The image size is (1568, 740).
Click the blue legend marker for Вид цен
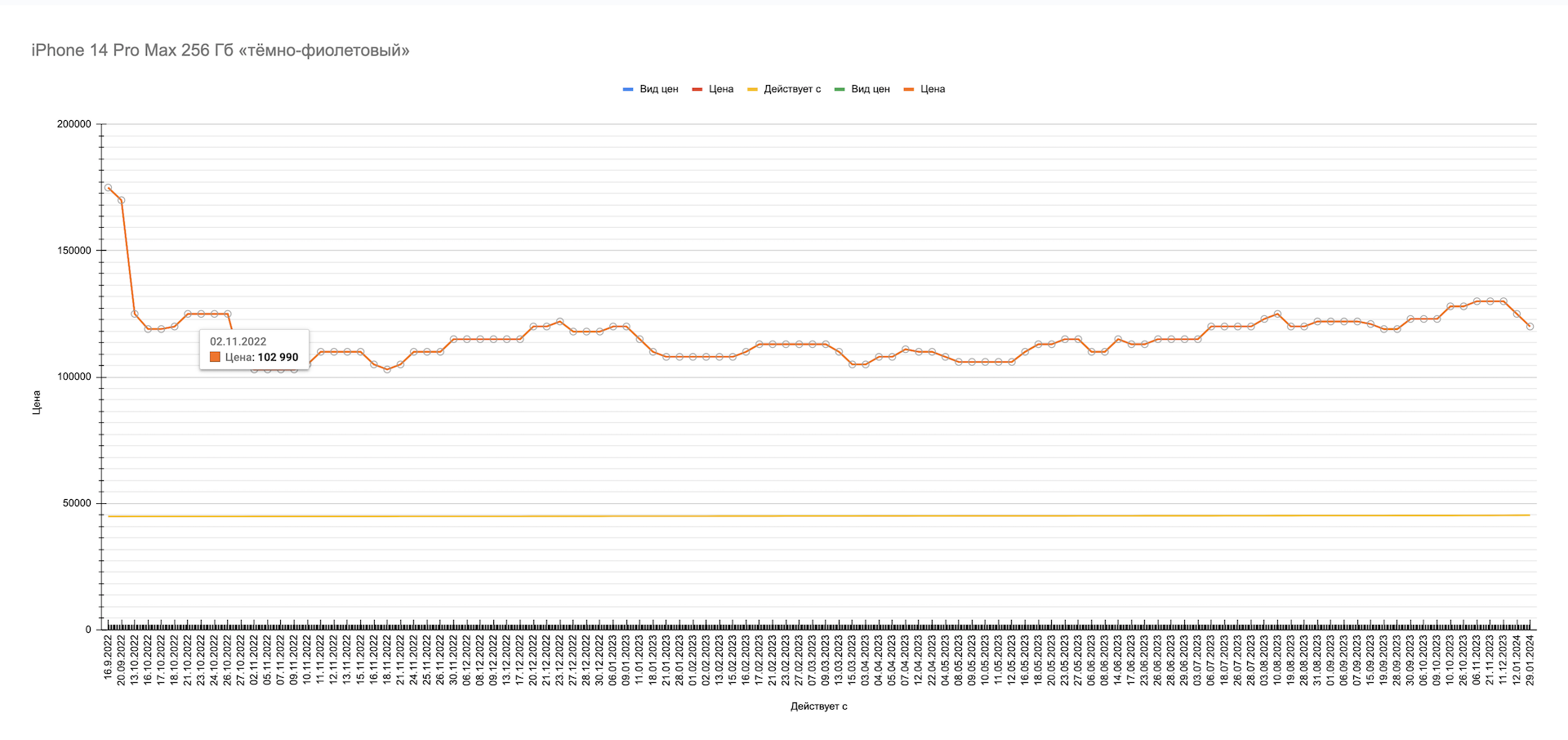[x=628, y=89]
